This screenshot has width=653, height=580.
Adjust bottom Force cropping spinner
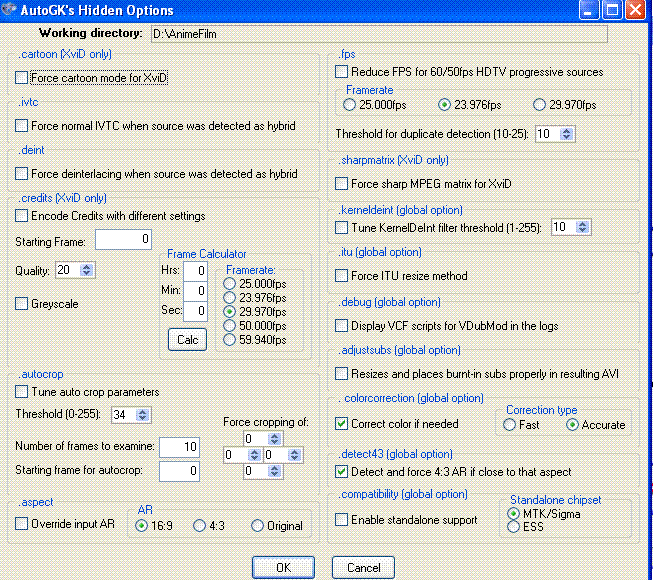(274, 471)
